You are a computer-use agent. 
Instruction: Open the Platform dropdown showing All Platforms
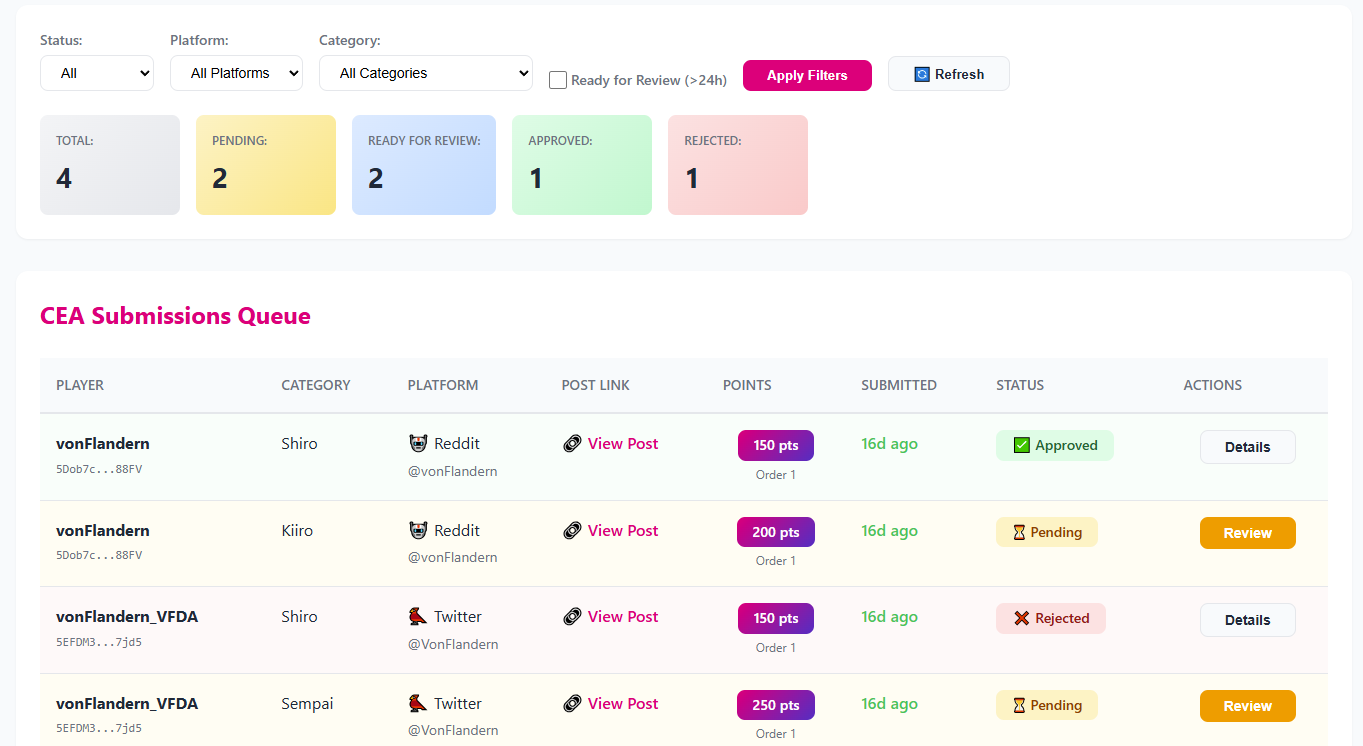pyautogui.click(x=236, y=73)
